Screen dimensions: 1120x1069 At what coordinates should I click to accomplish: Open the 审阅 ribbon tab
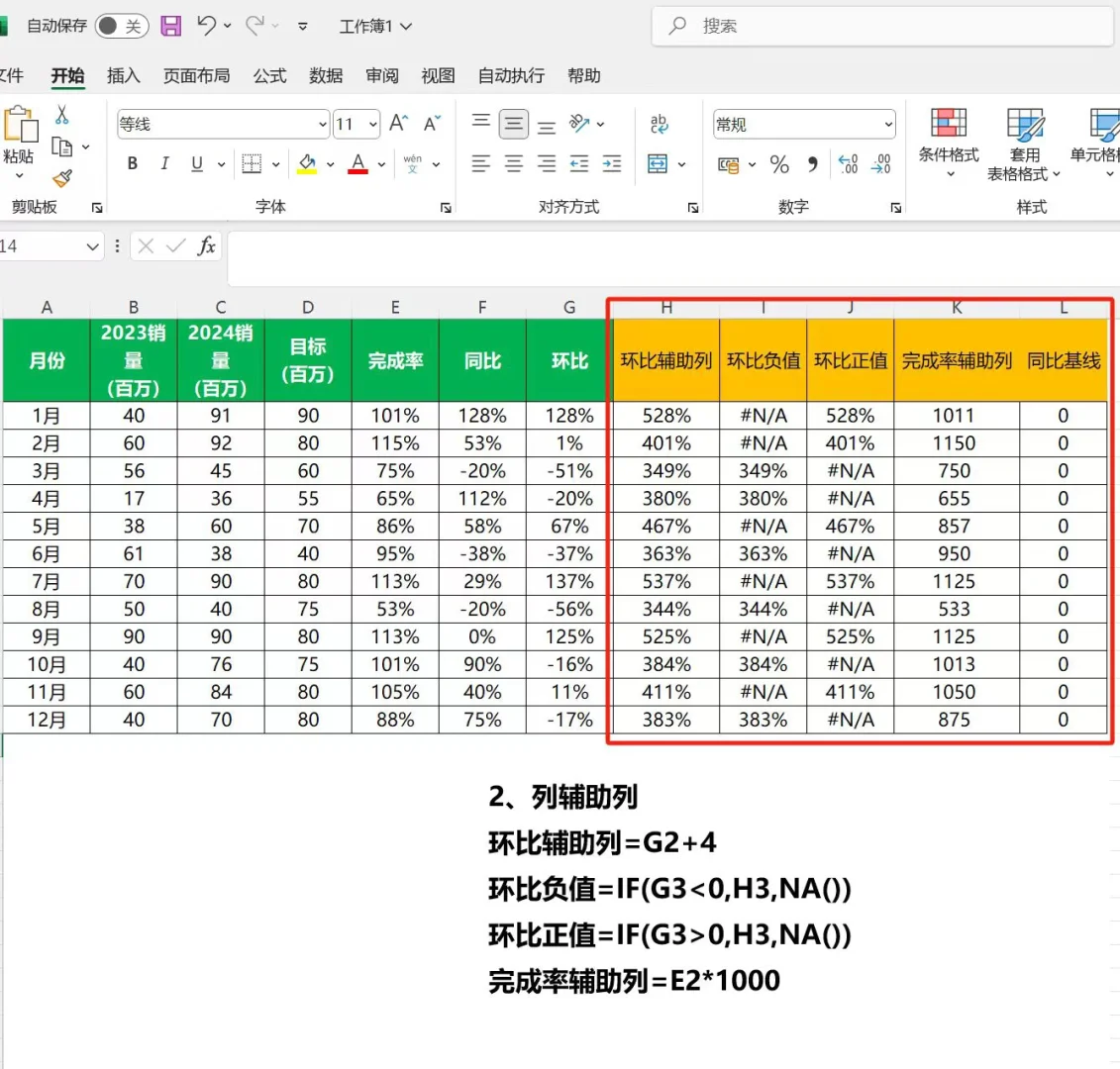382,75
